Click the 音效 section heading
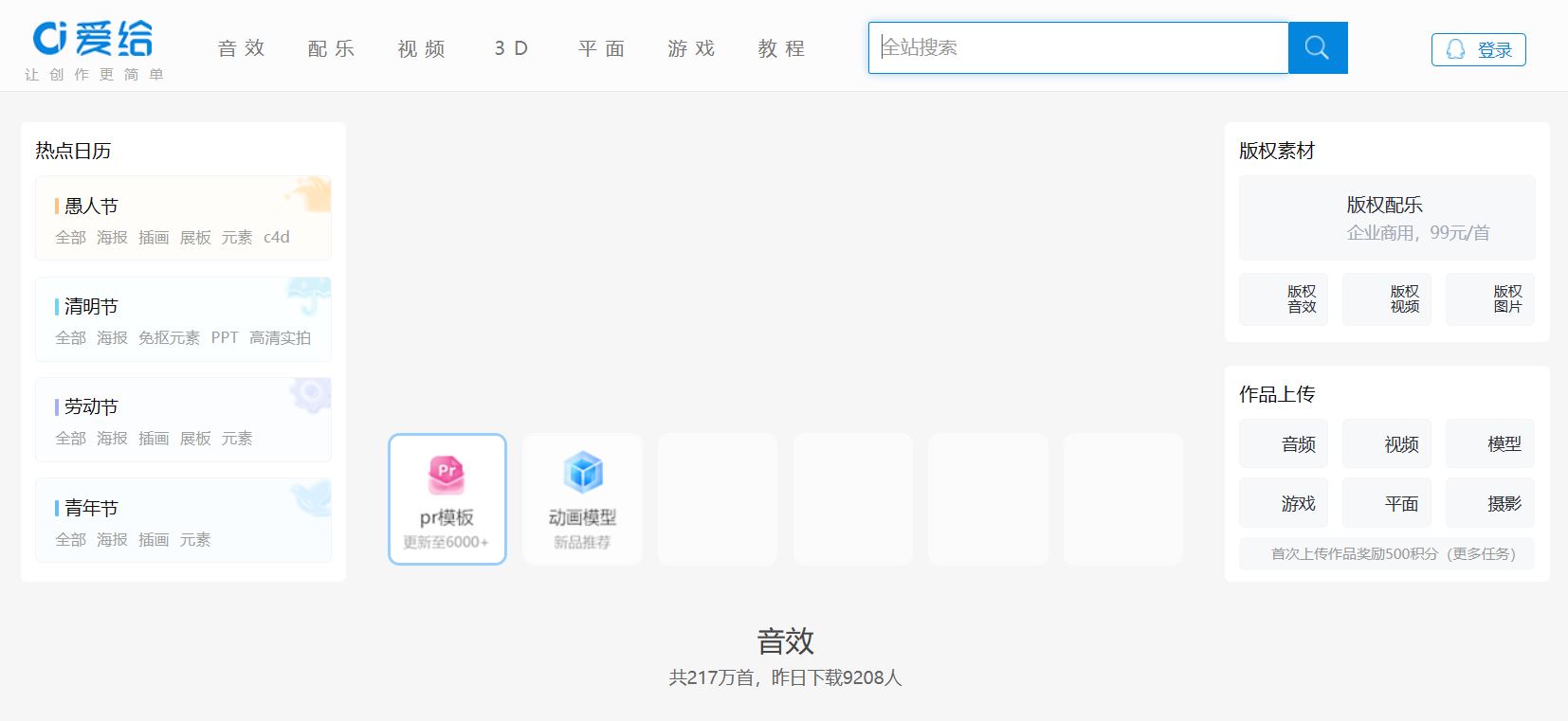This screenshot has width=1568, height=721. (x=785, y=641)
